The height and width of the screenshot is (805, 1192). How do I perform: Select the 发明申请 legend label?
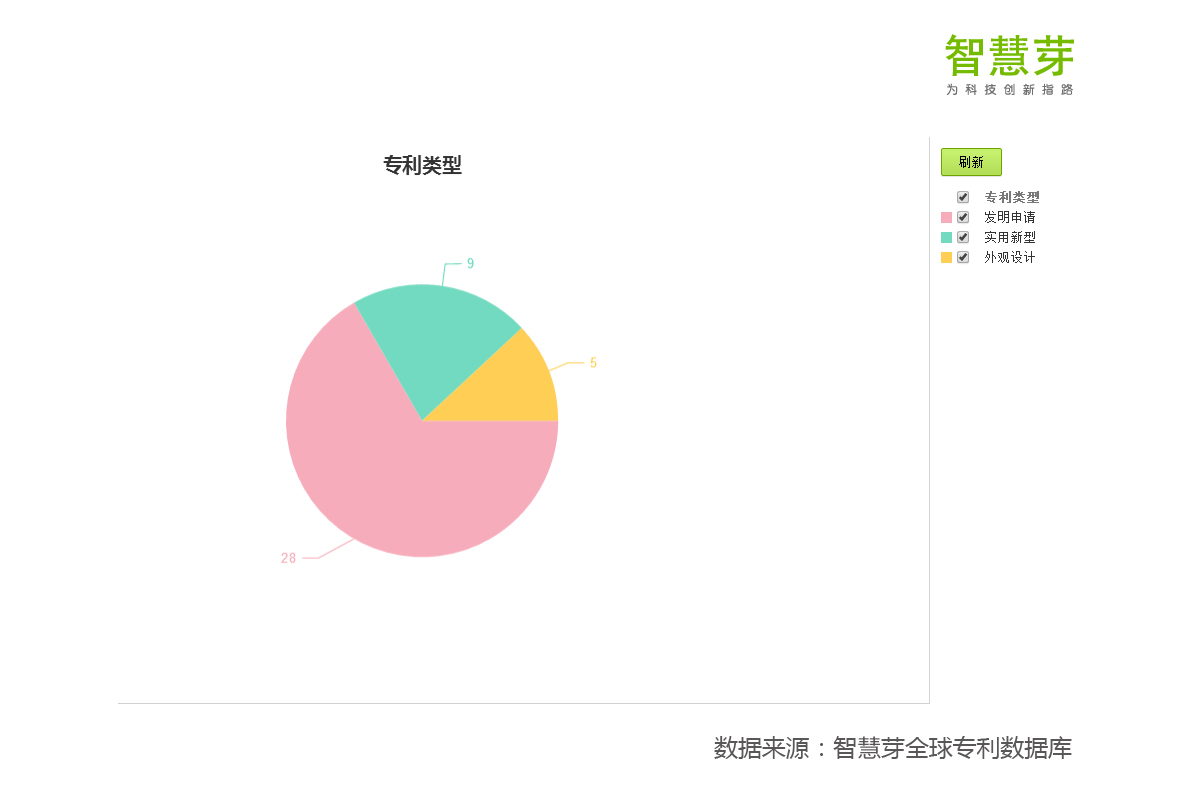click(1009, 217)
